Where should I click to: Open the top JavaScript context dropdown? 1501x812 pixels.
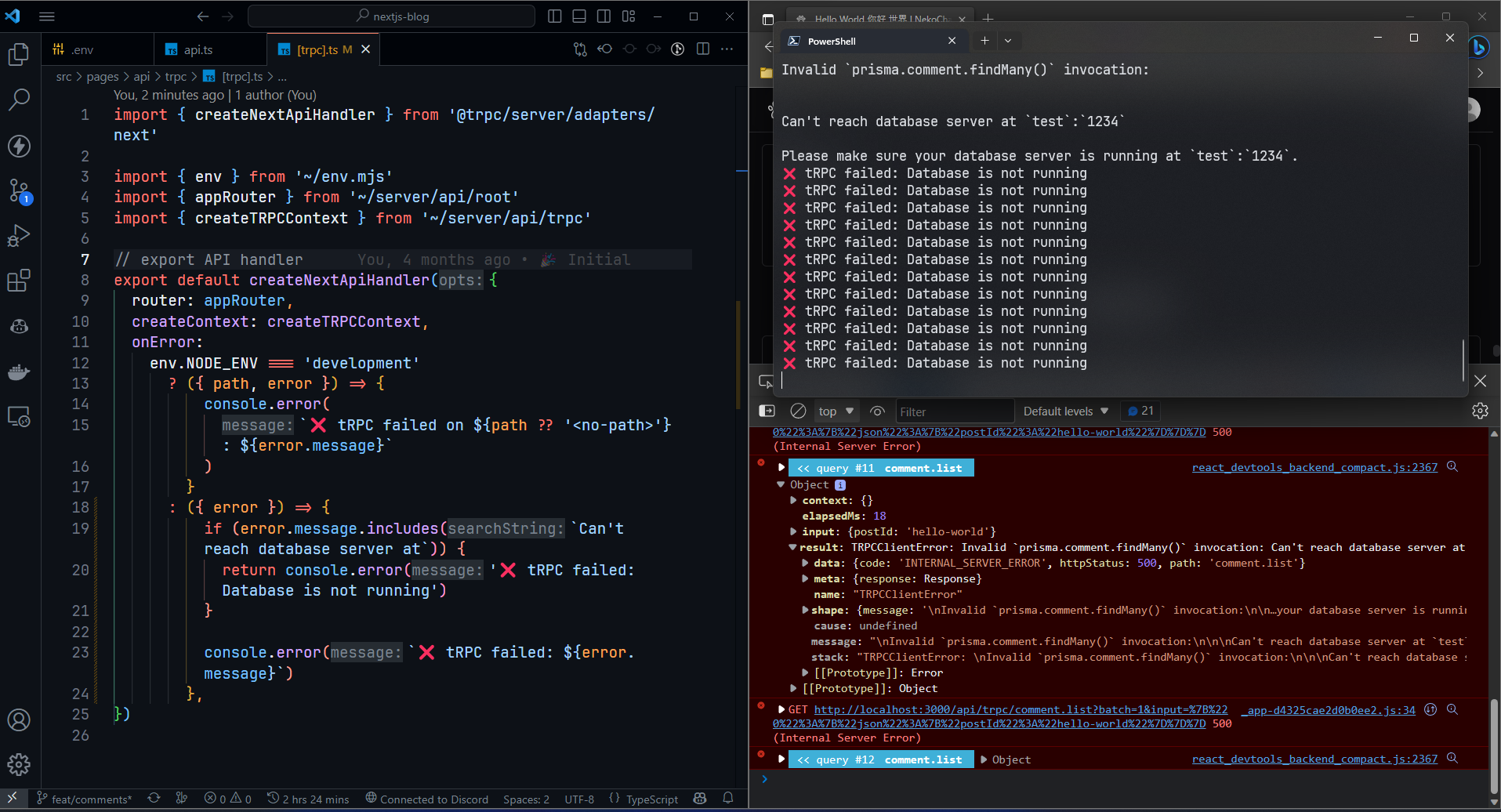click(x=836, y=411)
